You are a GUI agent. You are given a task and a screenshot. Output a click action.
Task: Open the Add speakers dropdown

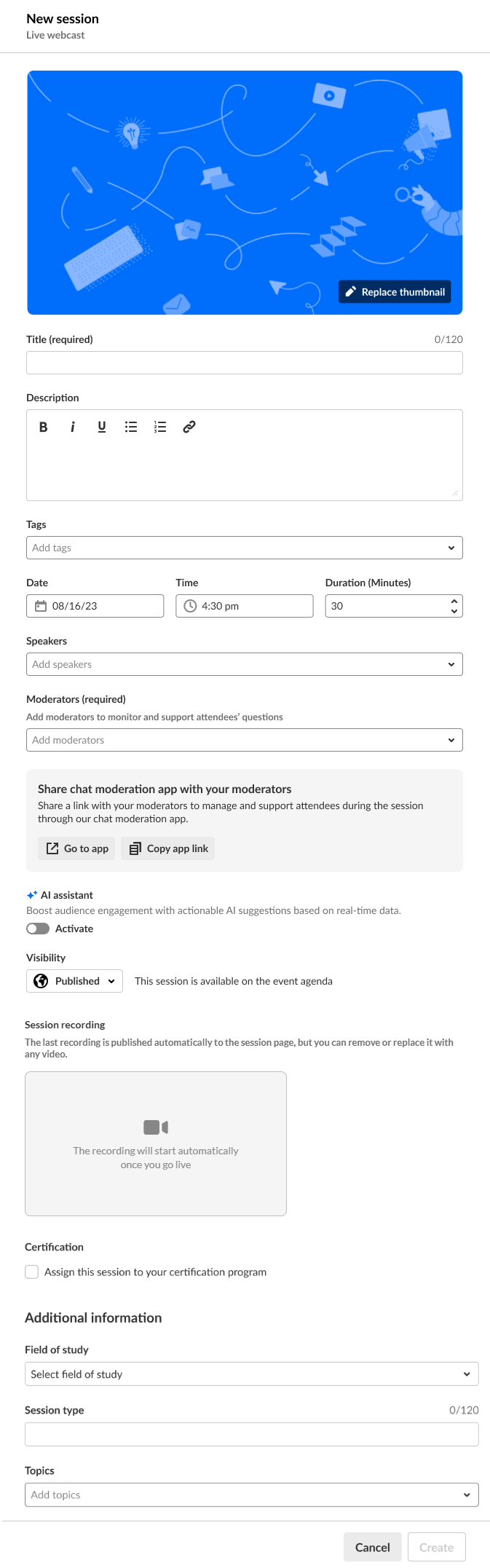pyautogui.click(x=245, y=664)
